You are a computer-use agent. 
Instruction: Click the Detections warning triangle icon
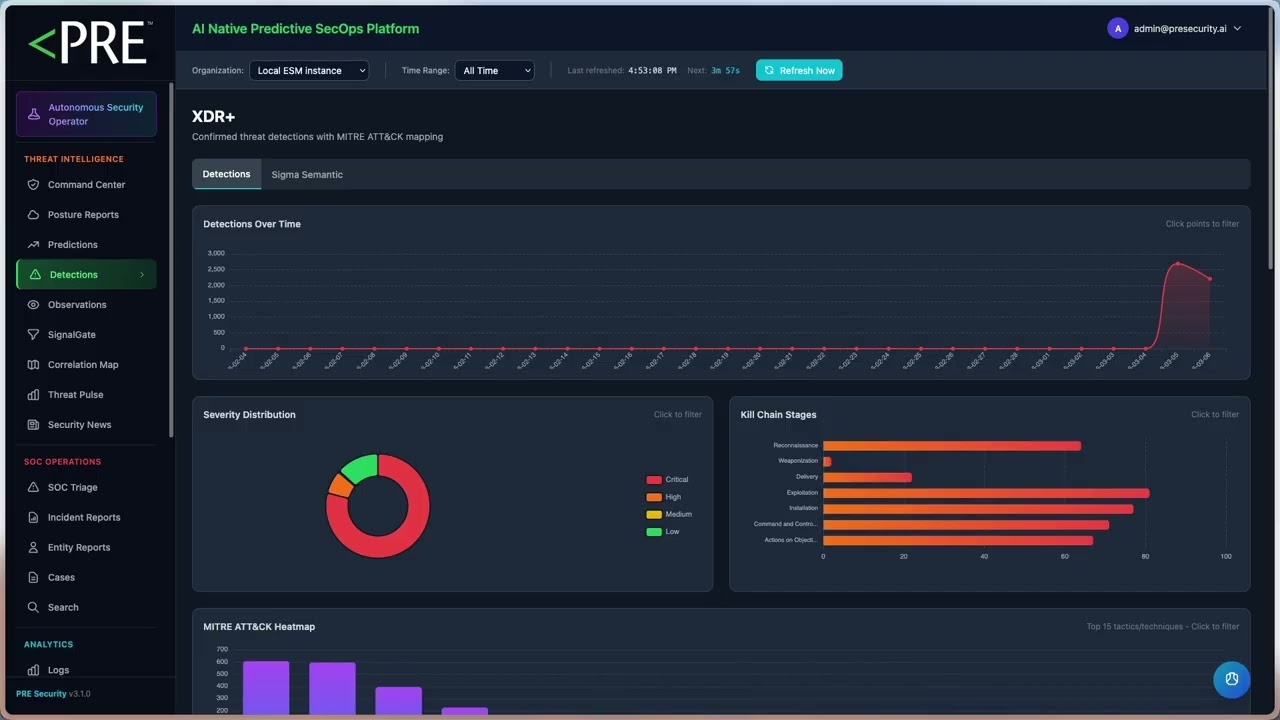pyautogui.click(x=36, y=275)
